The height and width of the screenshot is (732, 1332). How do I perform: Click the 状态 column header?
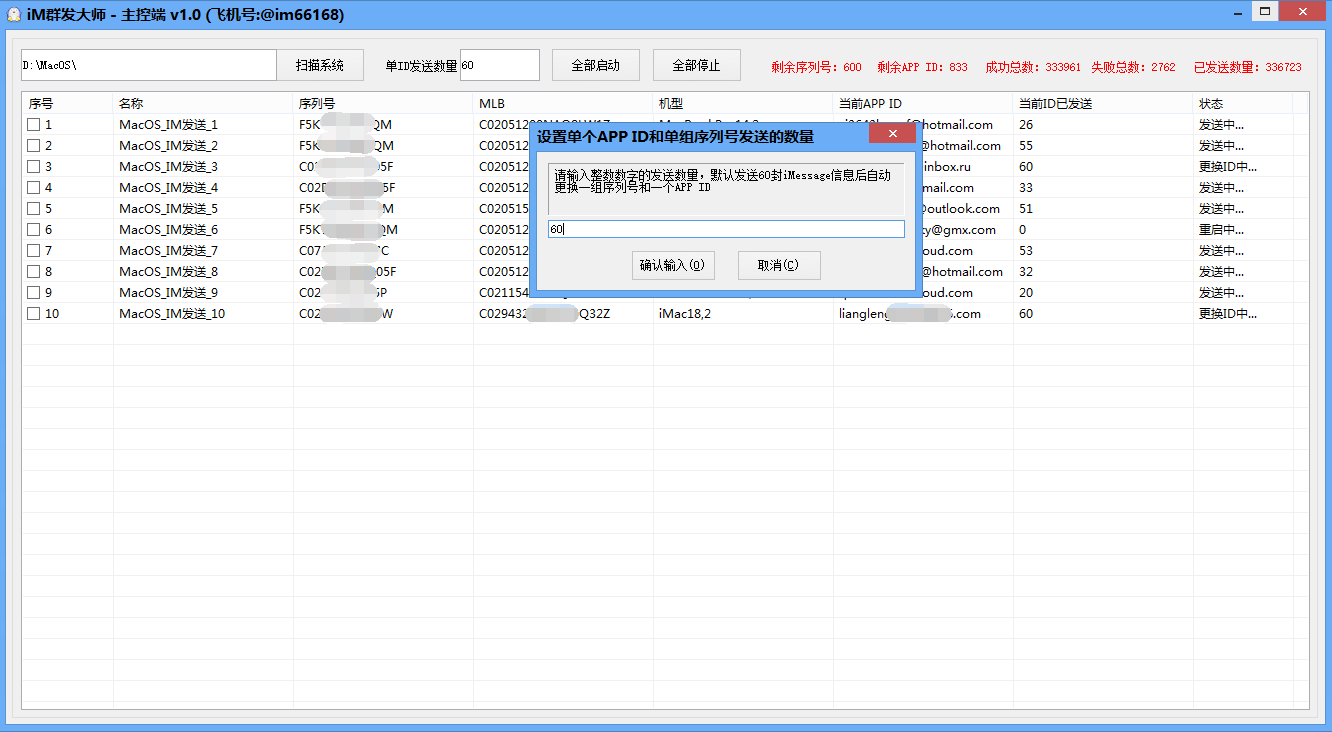pos(1243,104)
